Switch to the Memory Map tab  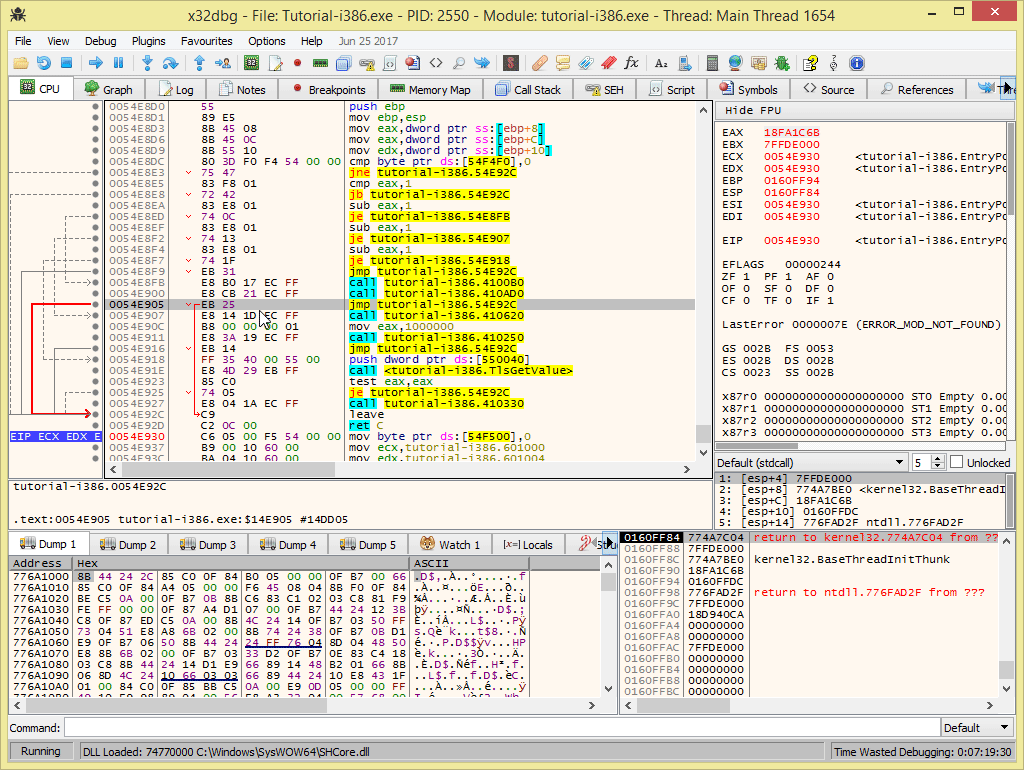(x=430, y=90)
